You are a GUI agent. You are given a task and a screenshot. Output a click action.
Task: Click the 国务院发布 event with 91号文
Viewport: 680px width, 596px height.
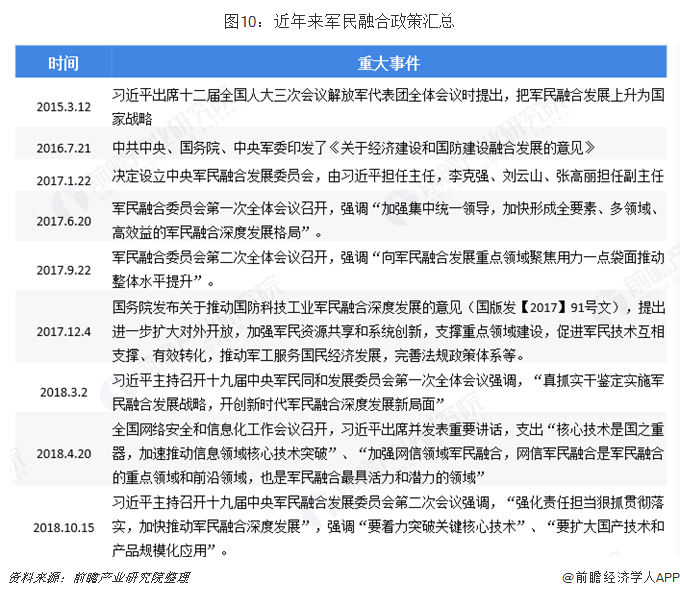(x=388, y=330)
